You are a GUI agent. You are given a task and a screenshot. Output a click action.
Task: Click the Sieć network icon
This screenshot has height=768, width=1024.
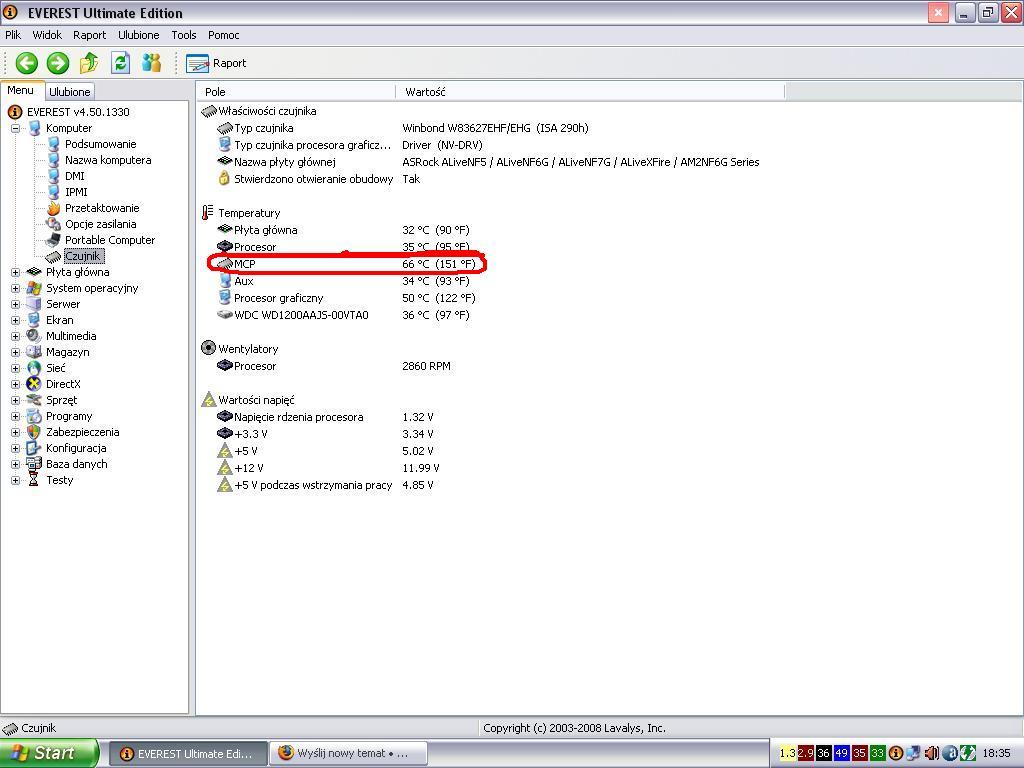pos(34,368)
